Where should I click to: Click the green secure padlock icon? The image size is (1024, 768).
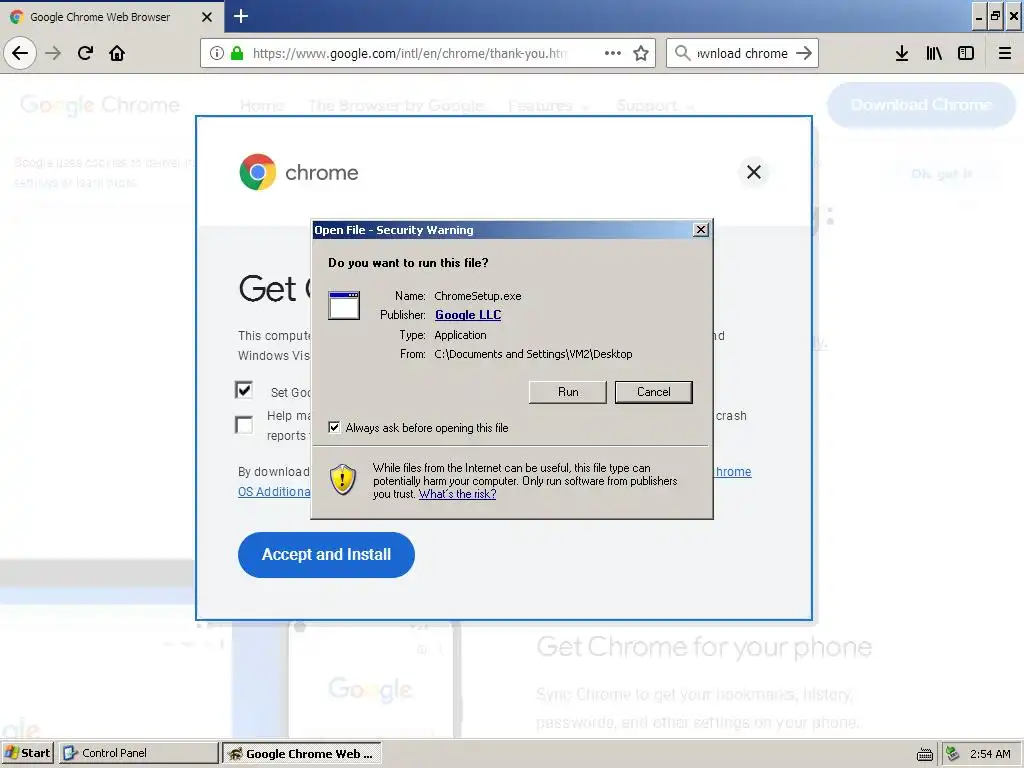click(x=237, y=53)
